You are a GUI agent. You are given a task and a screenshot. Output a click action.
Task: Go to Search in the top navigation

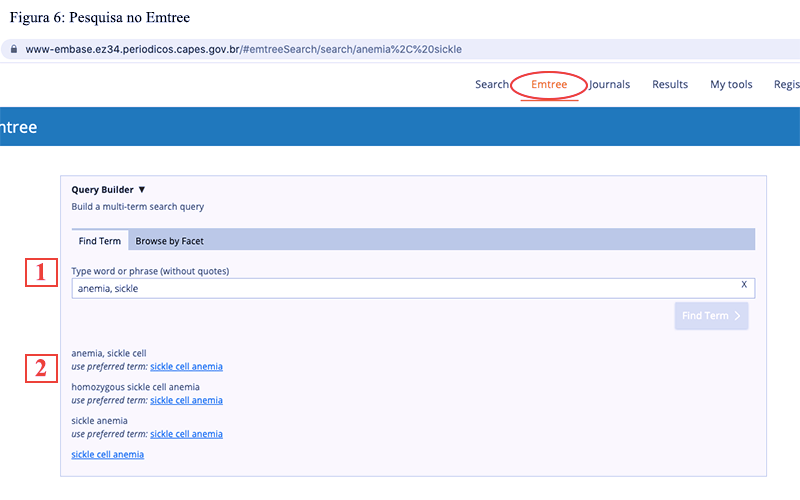tap(491, 85)
